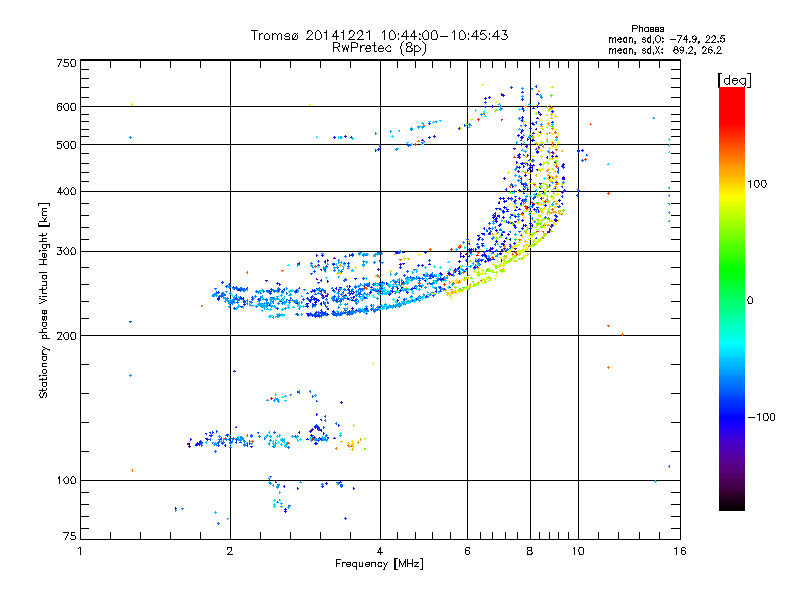
Task: Click the 'mean, sd,O: -74.9, 22.5' value
Action: [666, 39]
